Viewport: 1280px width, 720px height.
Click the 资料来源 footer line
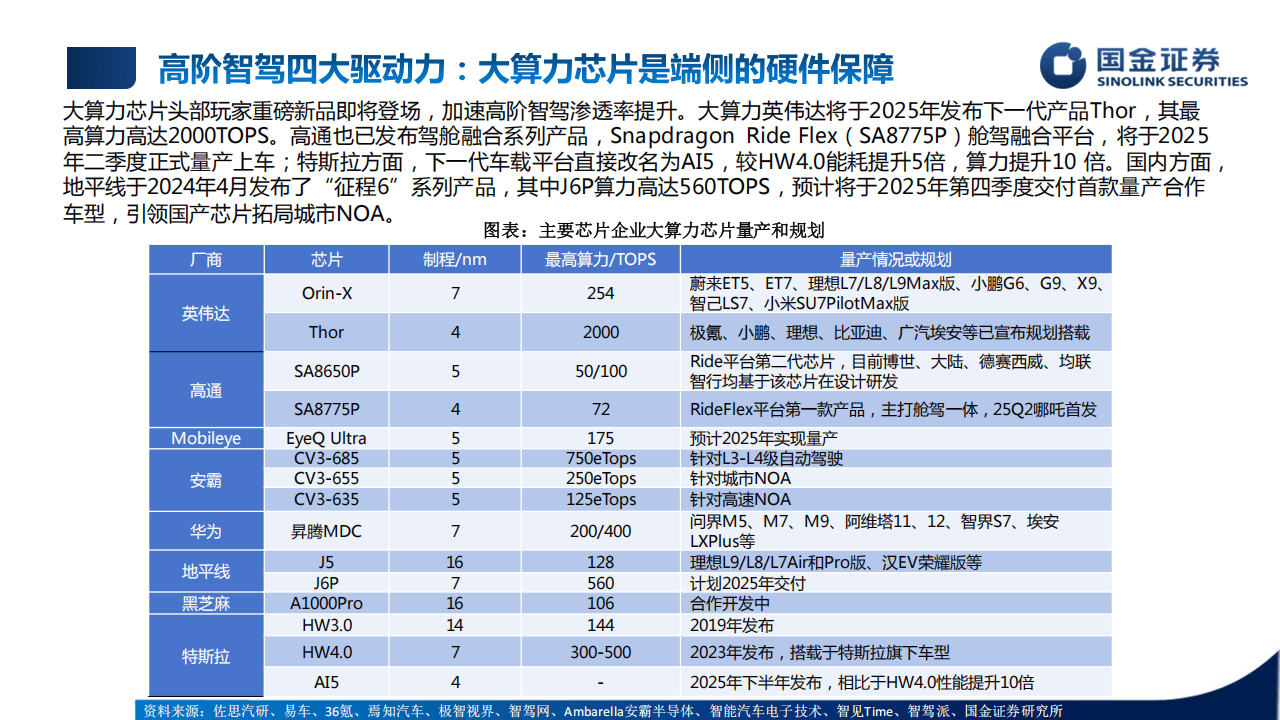click(603, 711)
